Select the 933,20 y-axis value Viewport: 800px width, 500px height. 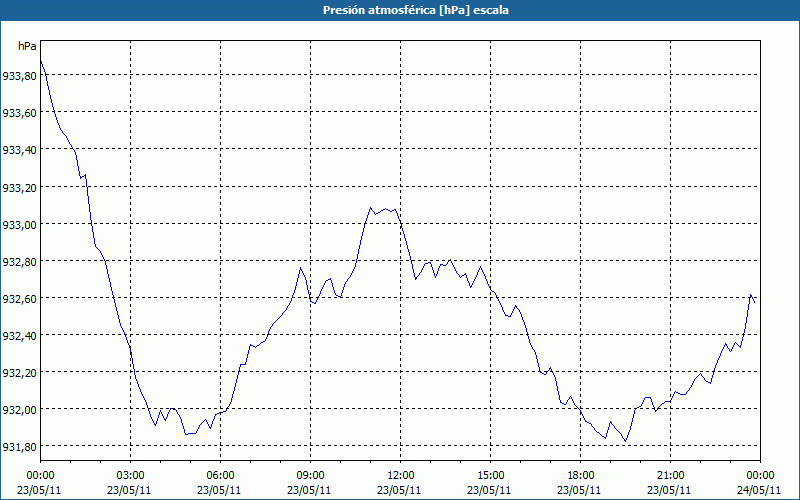(x=19, y=187)
